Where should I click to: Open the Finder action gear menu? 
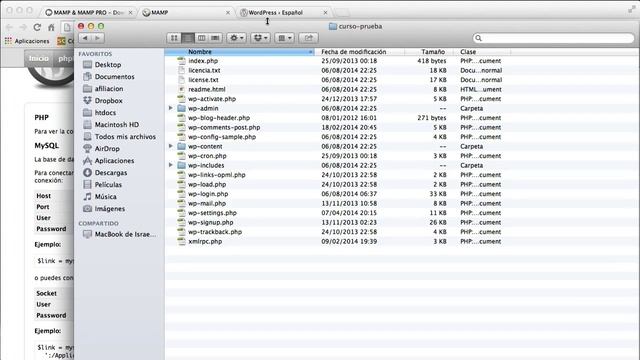pyautogui.click(x=236, y=38)
